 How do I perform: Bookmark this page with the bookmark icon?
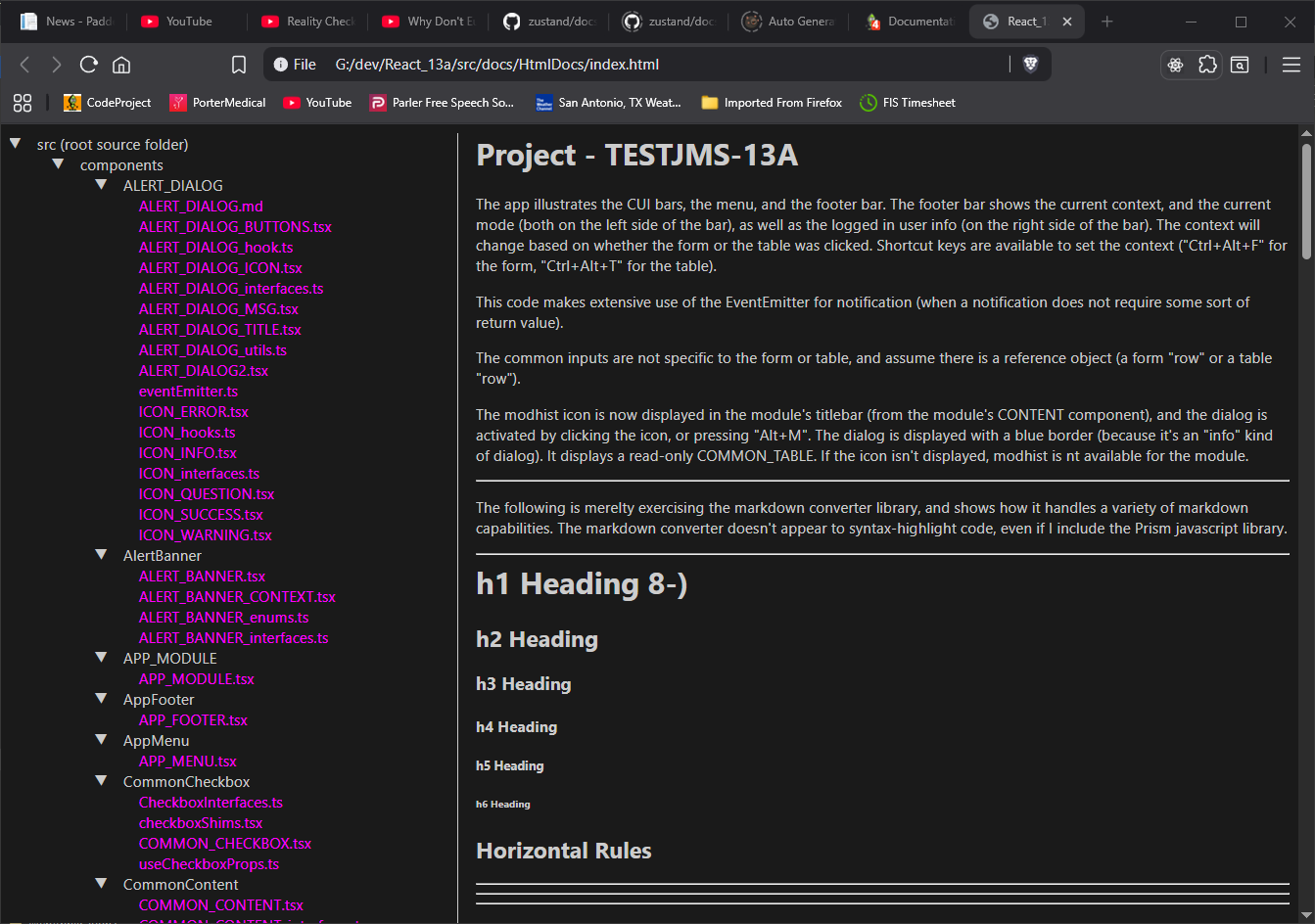(x=239, y=65)
